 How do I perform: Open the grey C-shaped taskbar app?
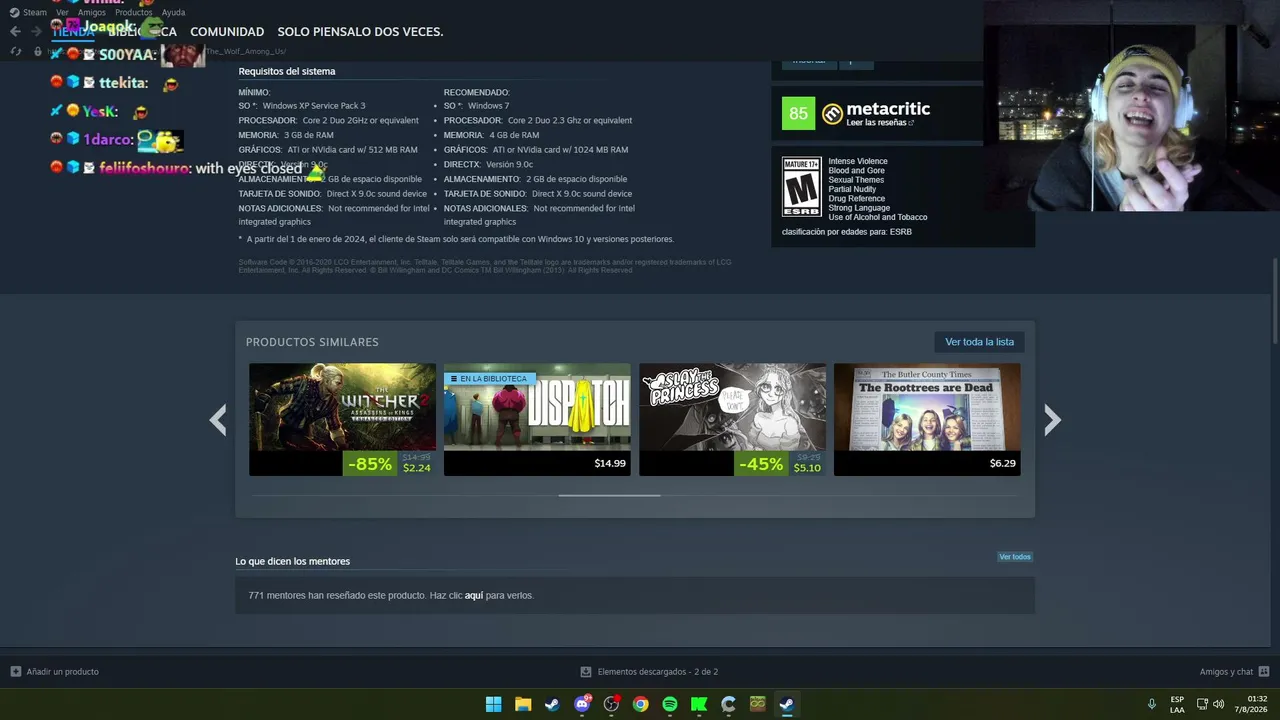tap(729, 704)
